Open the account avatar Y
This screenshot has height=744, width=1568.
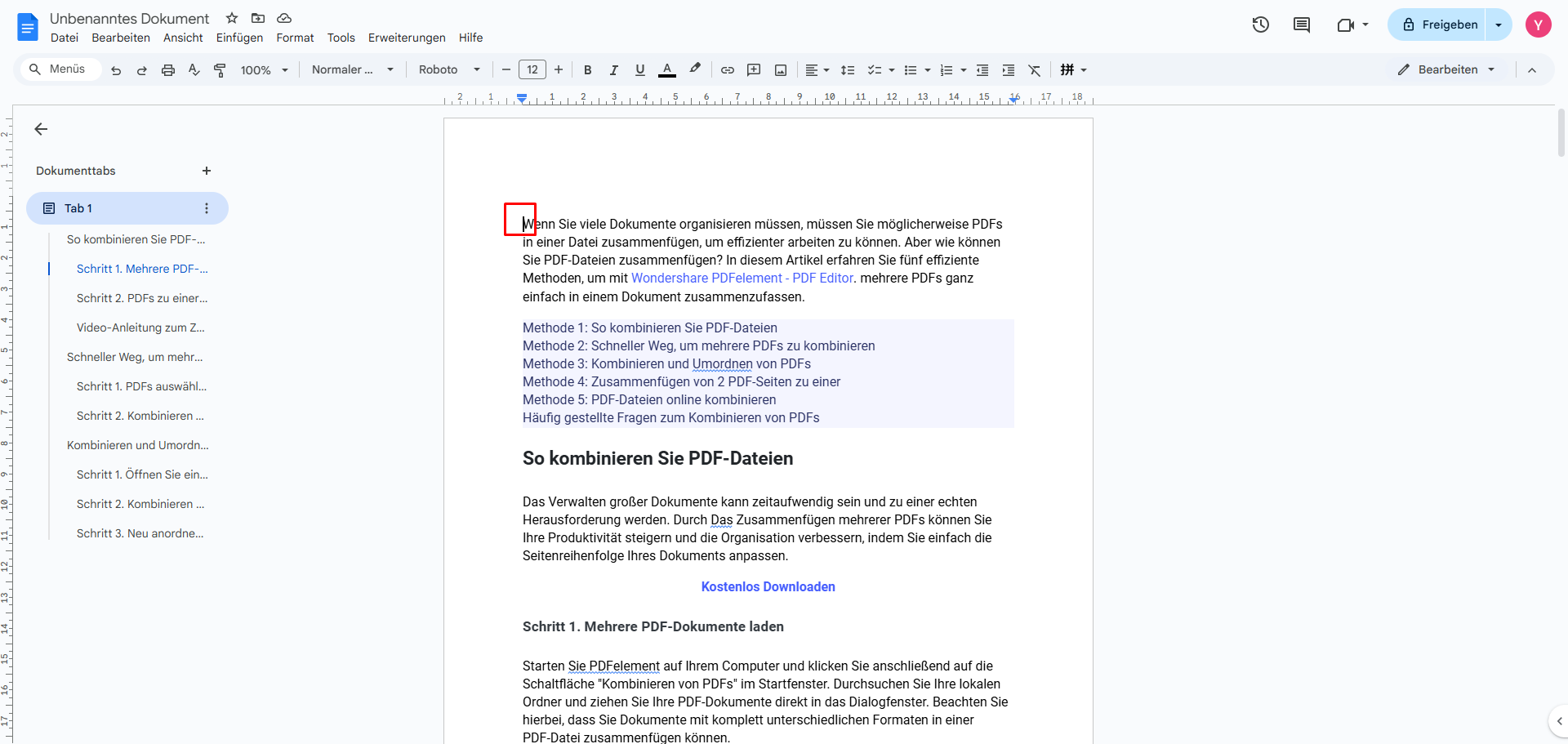tap(1539, 25)
